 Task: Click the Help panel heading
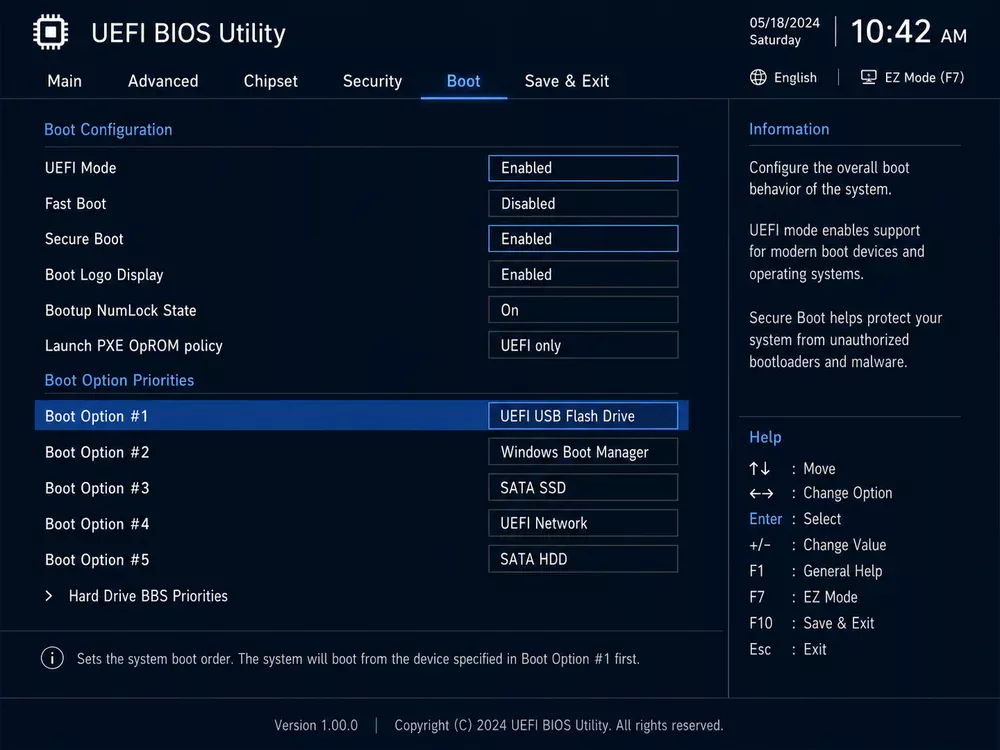tap(765, 437)
